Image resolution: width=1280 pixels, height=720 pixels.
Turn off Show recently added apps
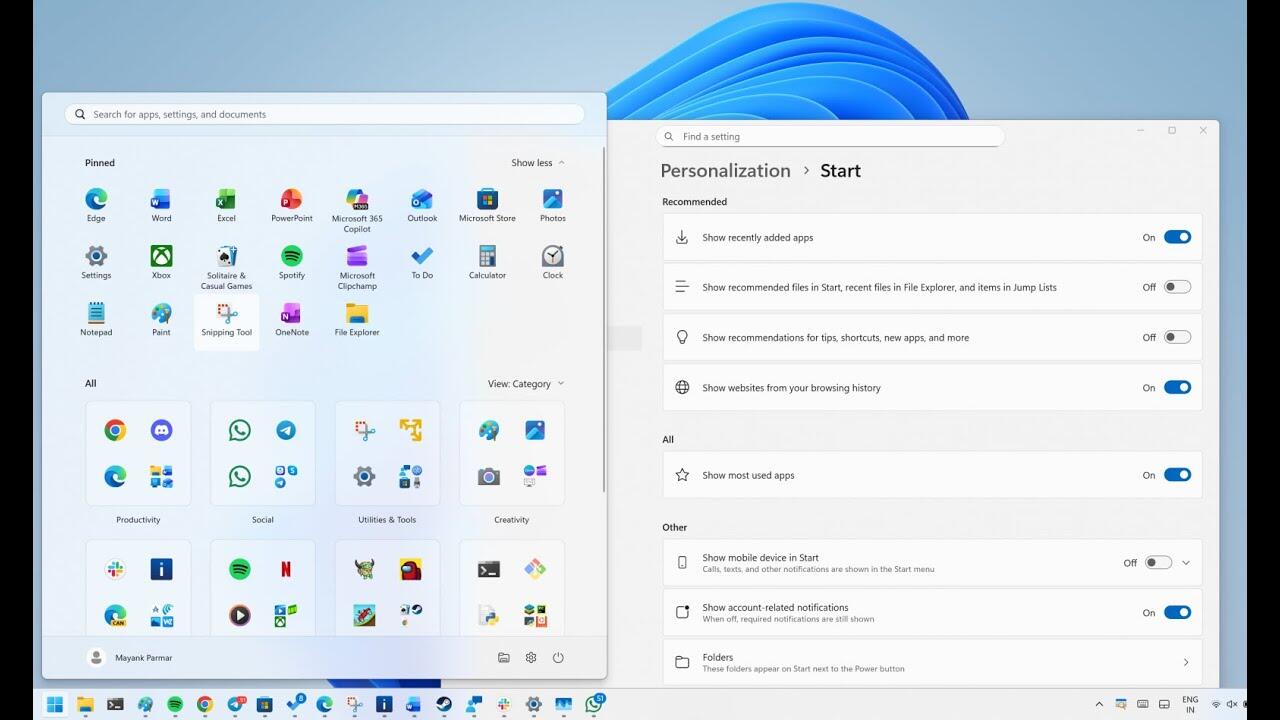1177,237
